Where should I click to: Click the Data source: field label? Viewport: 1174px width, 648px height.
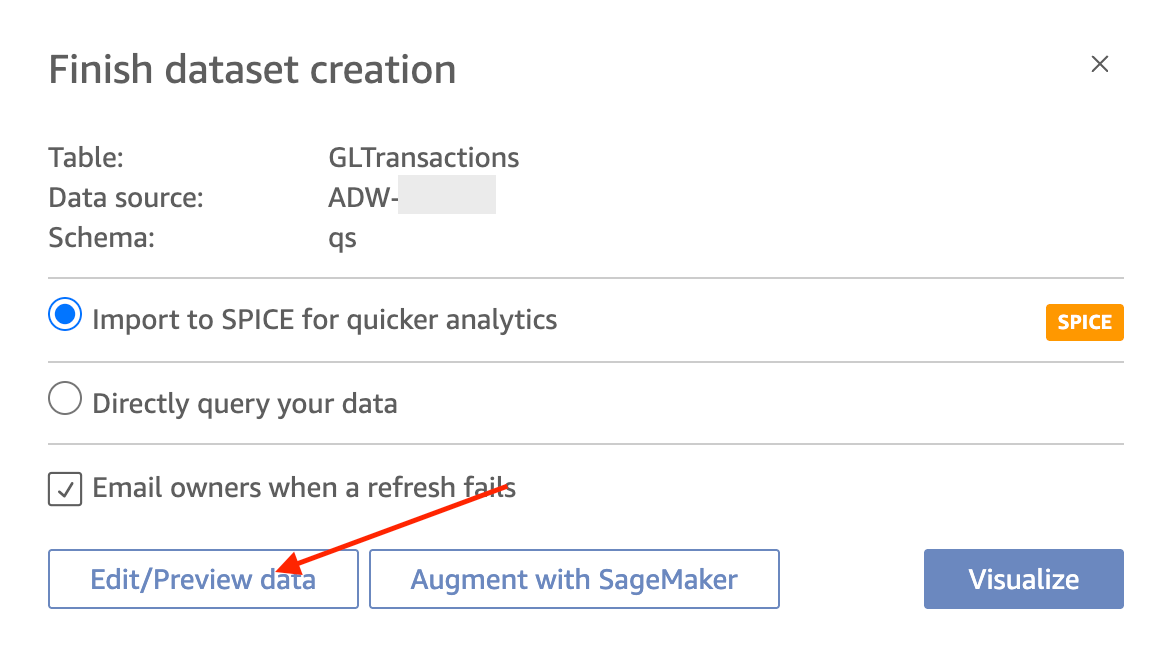pos(126,198)
